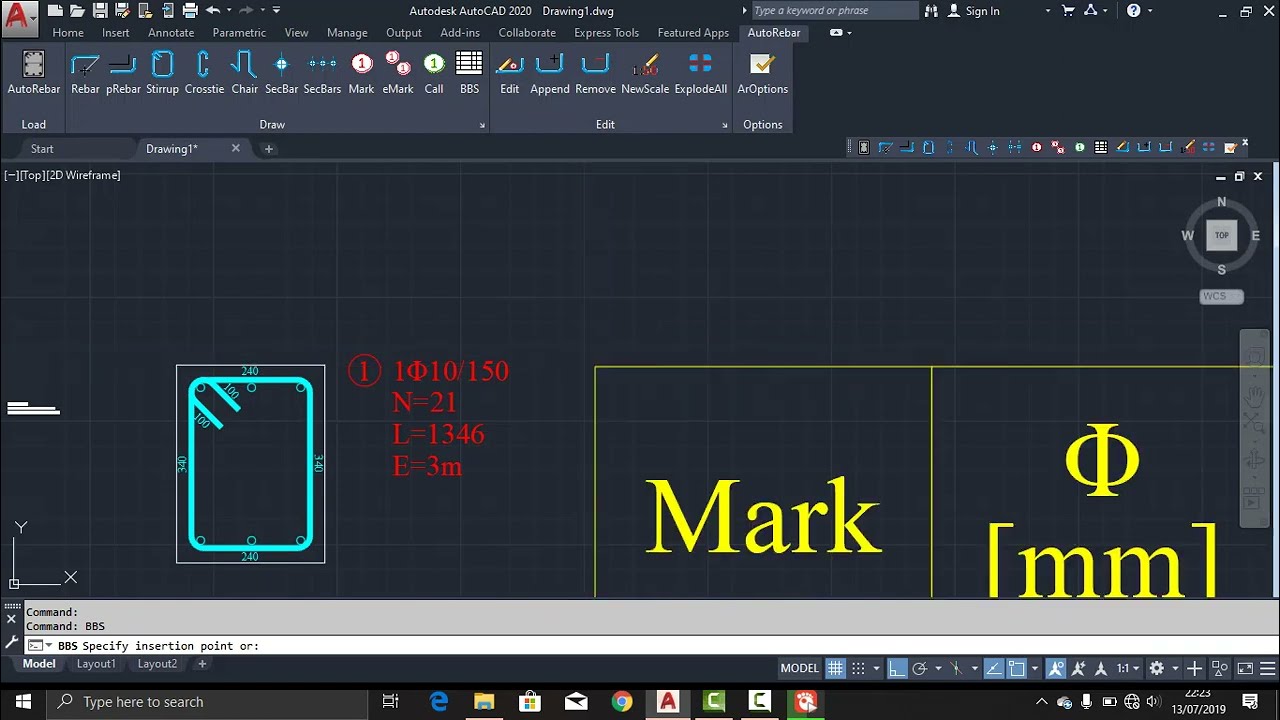Click Save in quick access toolbar
Image resolution: width=1280 pixels, height=720 pixels.
click(x=100, y=11)
